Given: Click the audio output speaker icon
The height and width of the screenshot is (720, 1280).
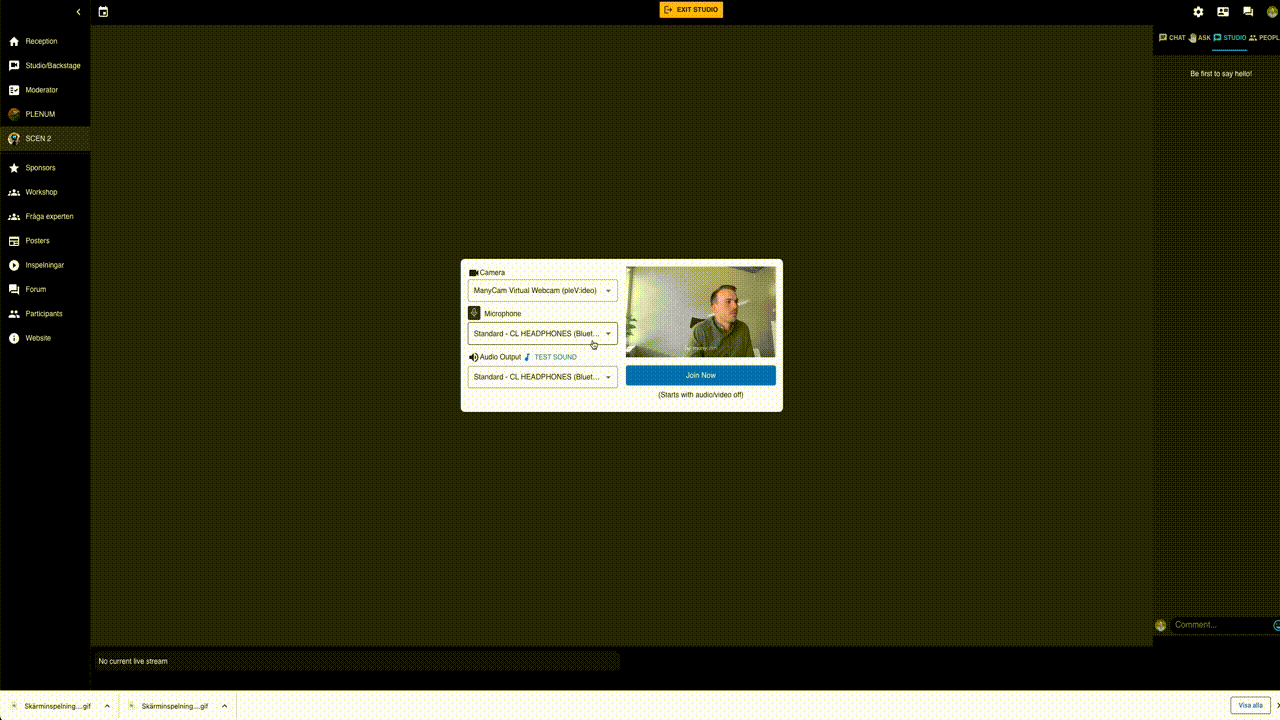Looking at the screenshot, I should (474, 357).
